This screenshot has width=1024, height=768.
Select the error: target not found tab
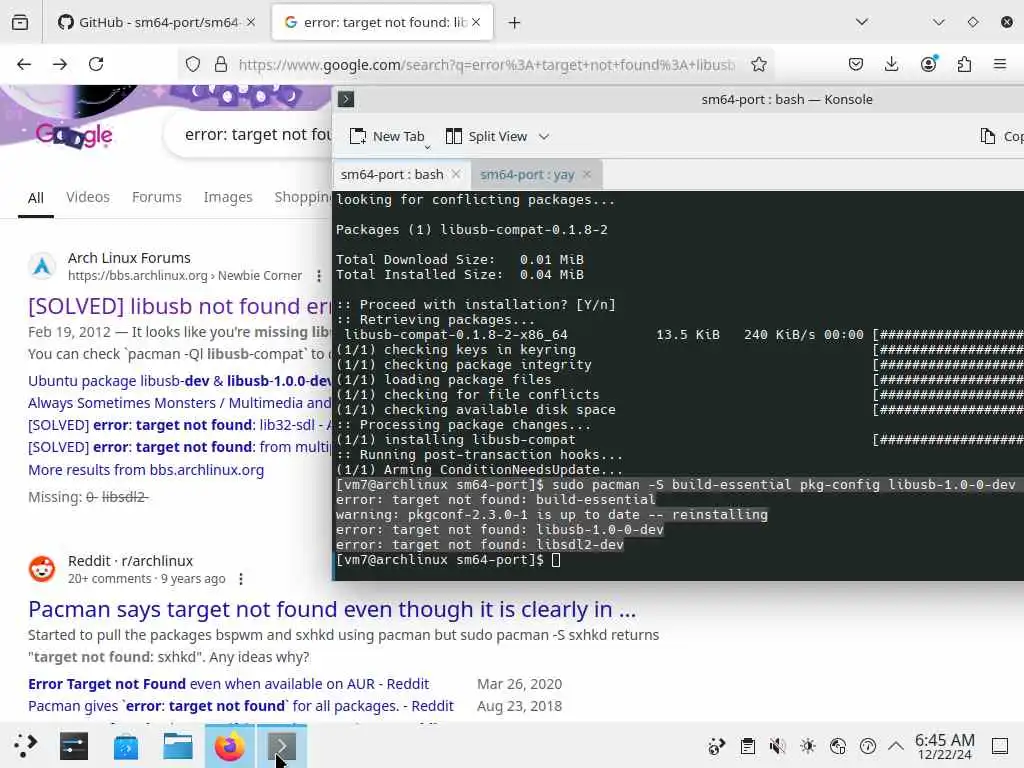coord(382,22)
